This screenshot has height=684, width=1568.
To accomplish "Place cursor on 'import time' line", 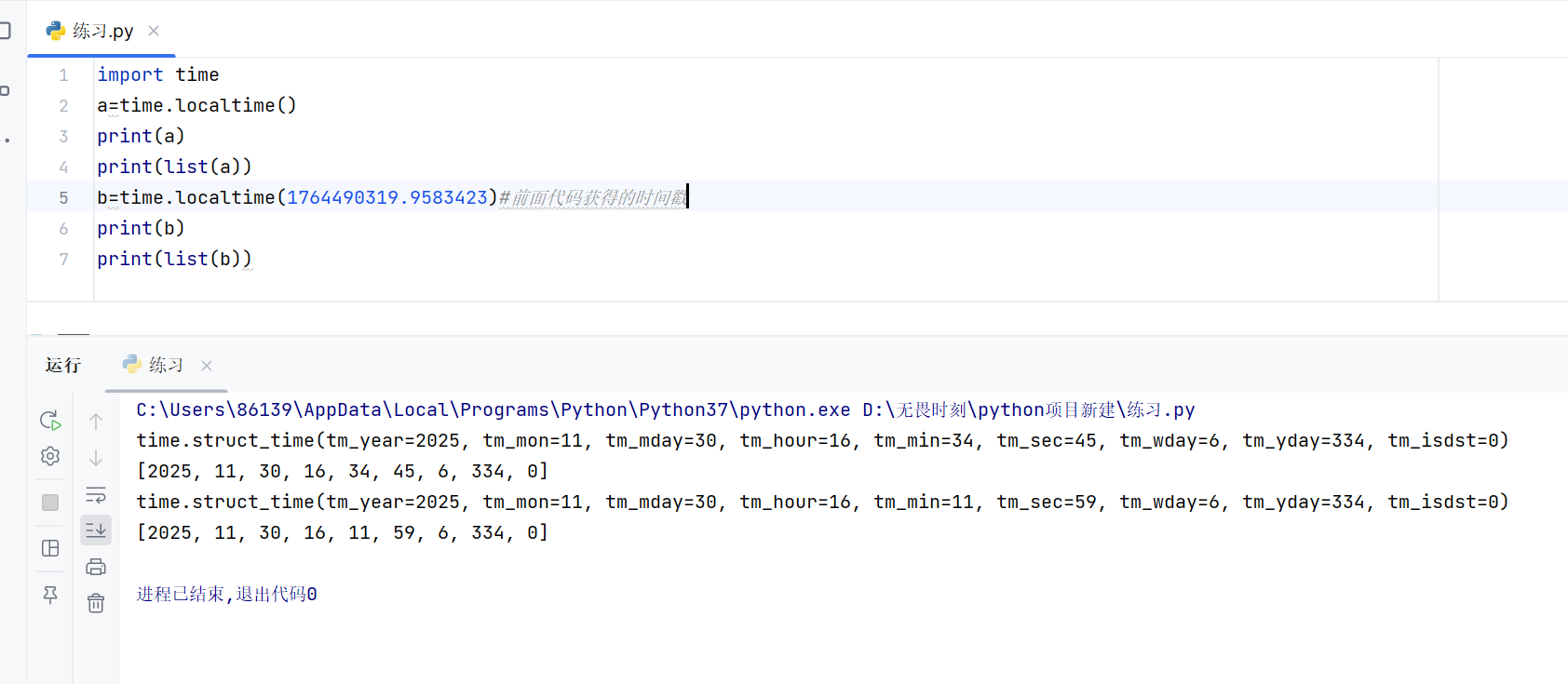I will point(158,74).
